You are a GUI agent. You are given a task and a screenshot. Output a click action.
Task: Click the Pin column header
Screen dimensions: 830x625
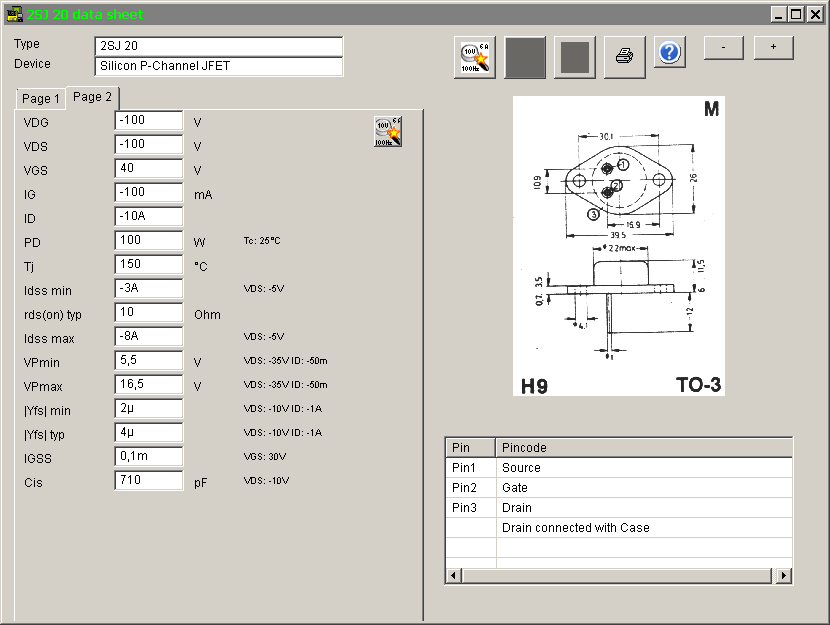click(x=471, y=448)
